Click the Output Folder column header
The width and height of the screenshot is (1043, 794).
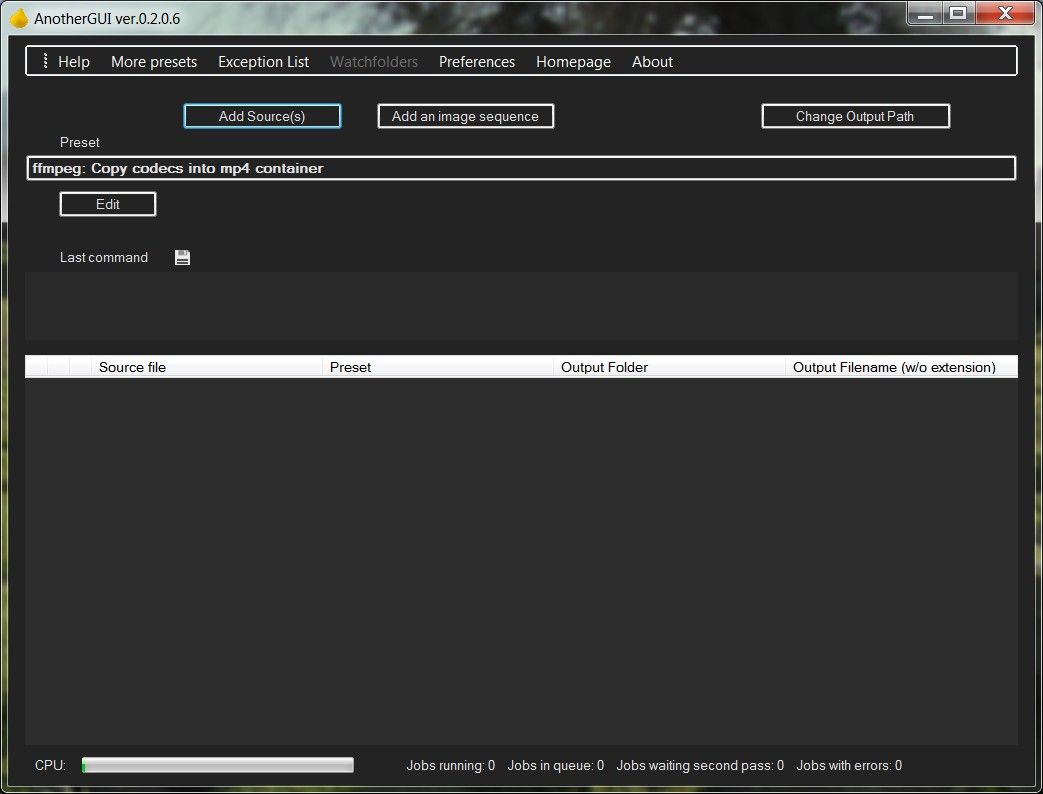pos(605,366)
